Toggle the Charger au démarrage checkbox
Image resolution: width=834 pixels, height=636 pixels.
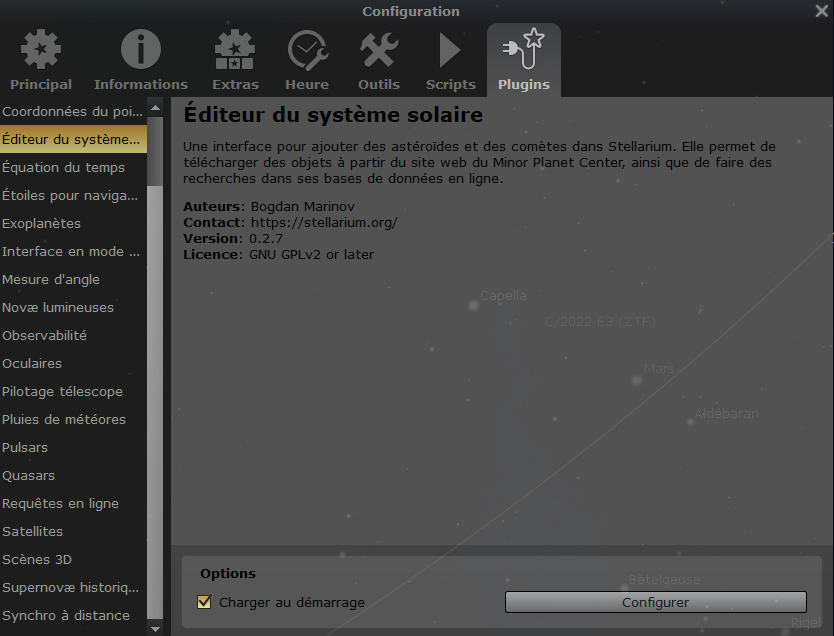[x=205, y=602]
